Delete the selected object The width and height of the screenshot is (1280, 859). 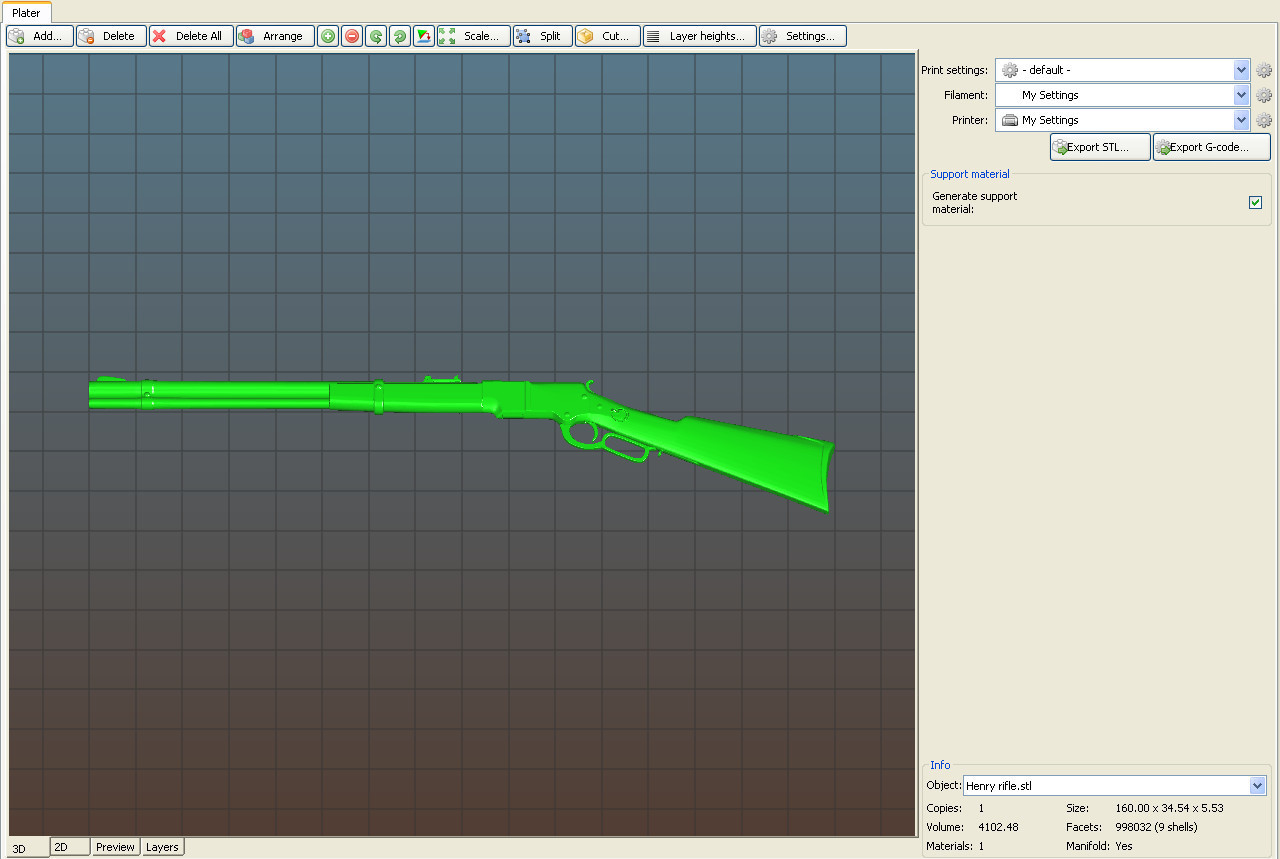coord(111,36)
